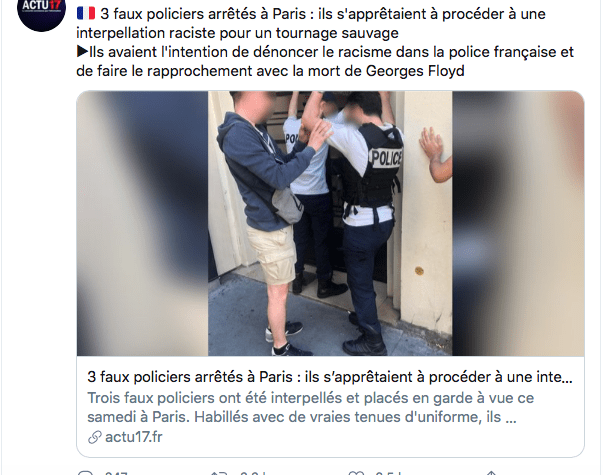Viewport: 603px width, 475px height.
Task: Click the tweet text mentioning Georges Floyd
Action: [x=325, y=61]
